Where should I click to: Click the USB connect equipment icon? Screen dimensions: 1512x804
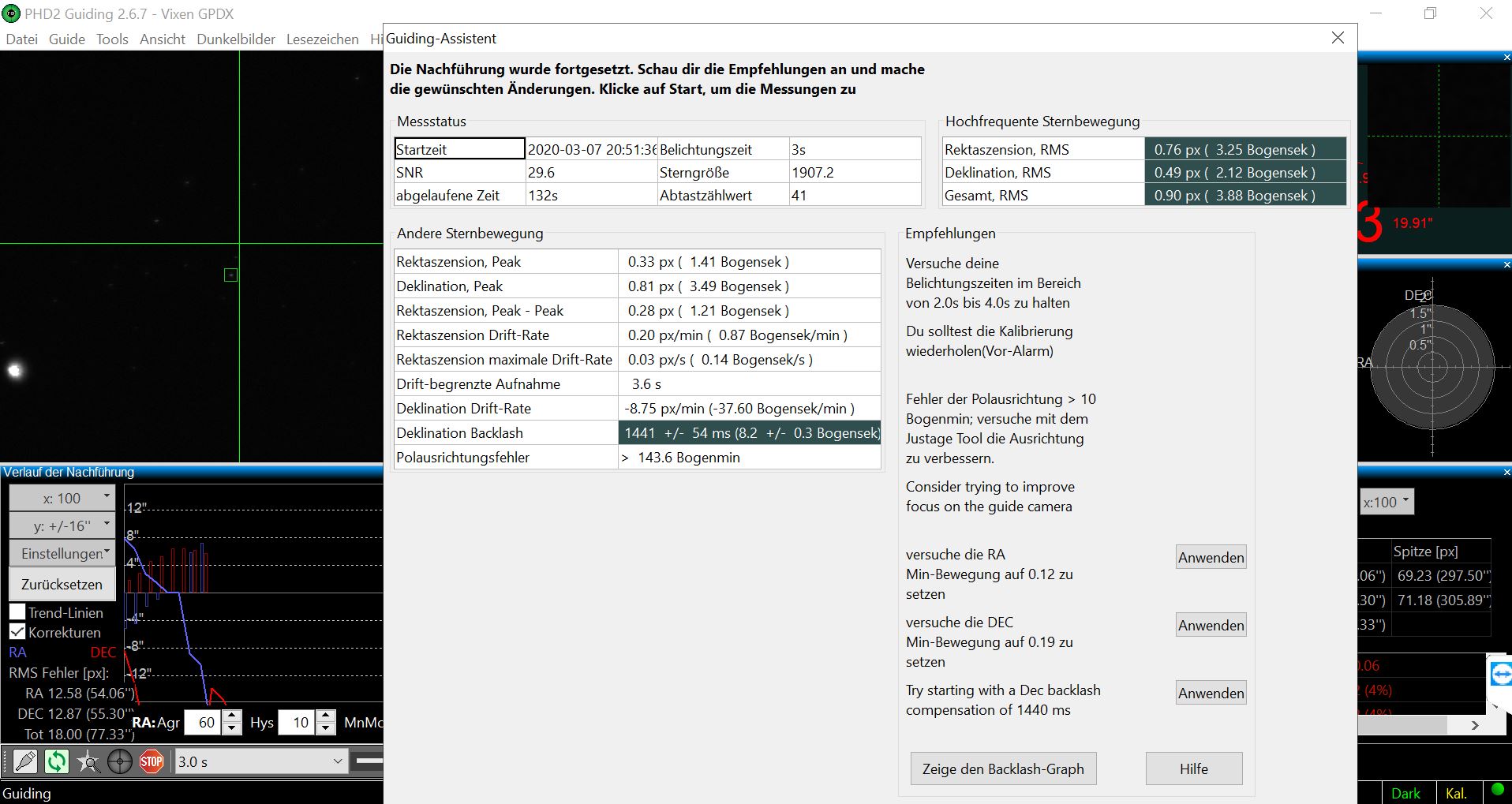(25, 761)
